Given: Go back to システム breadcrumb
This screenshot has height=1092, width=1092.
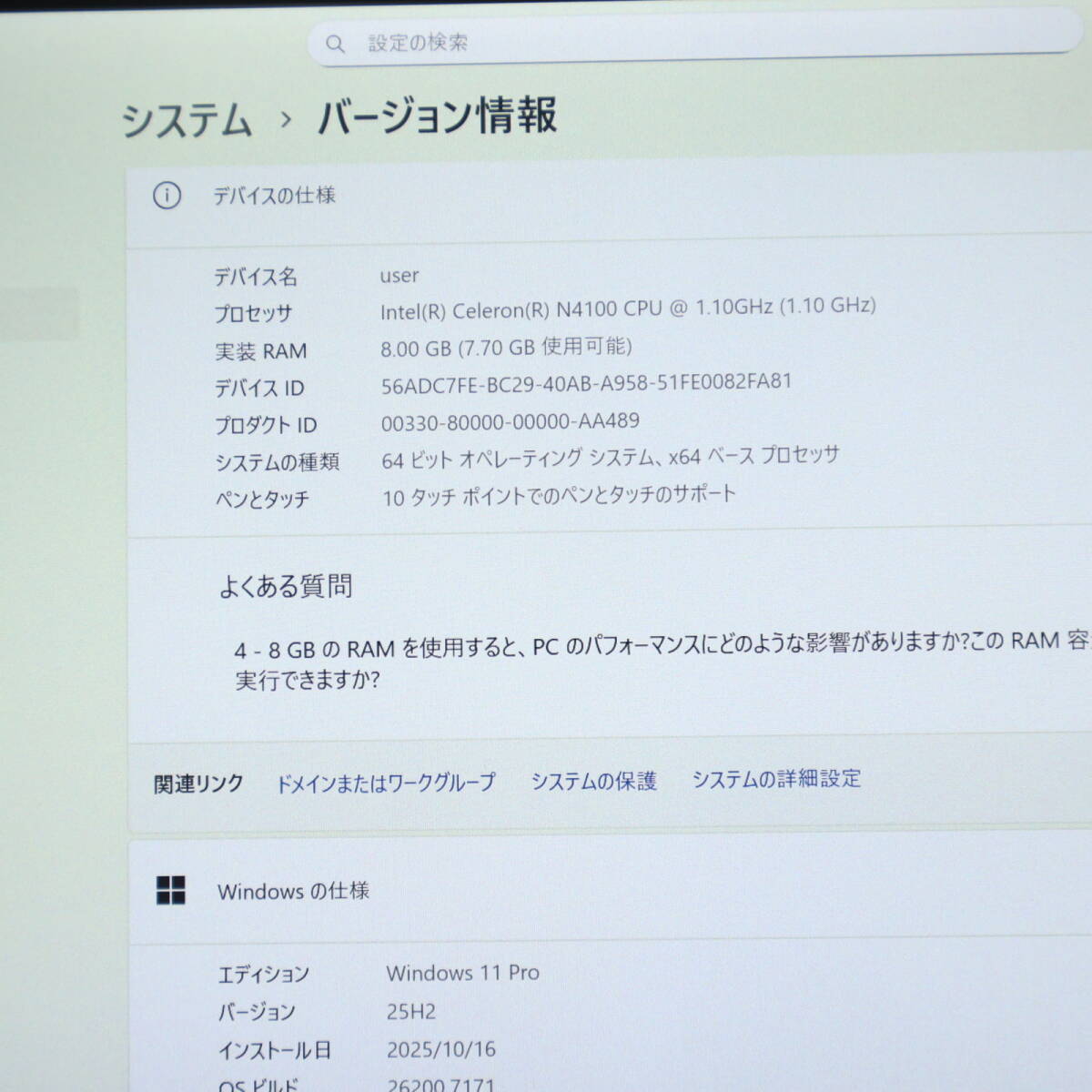Looking at the screenshot, I should (x=187, y=120).
